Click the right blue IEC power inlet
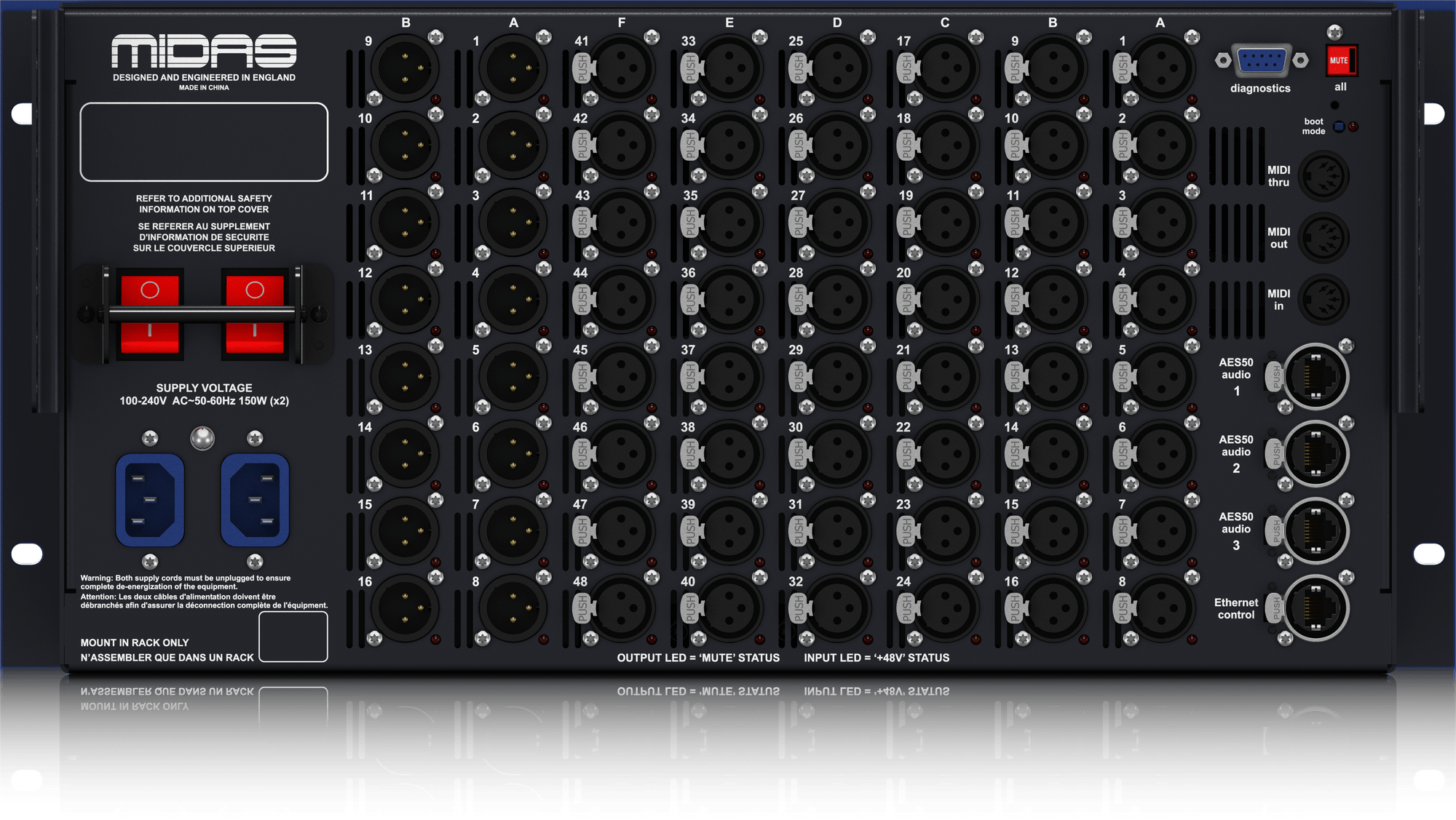The height and width of the screenshot is (820, 1456). (255, 500)
